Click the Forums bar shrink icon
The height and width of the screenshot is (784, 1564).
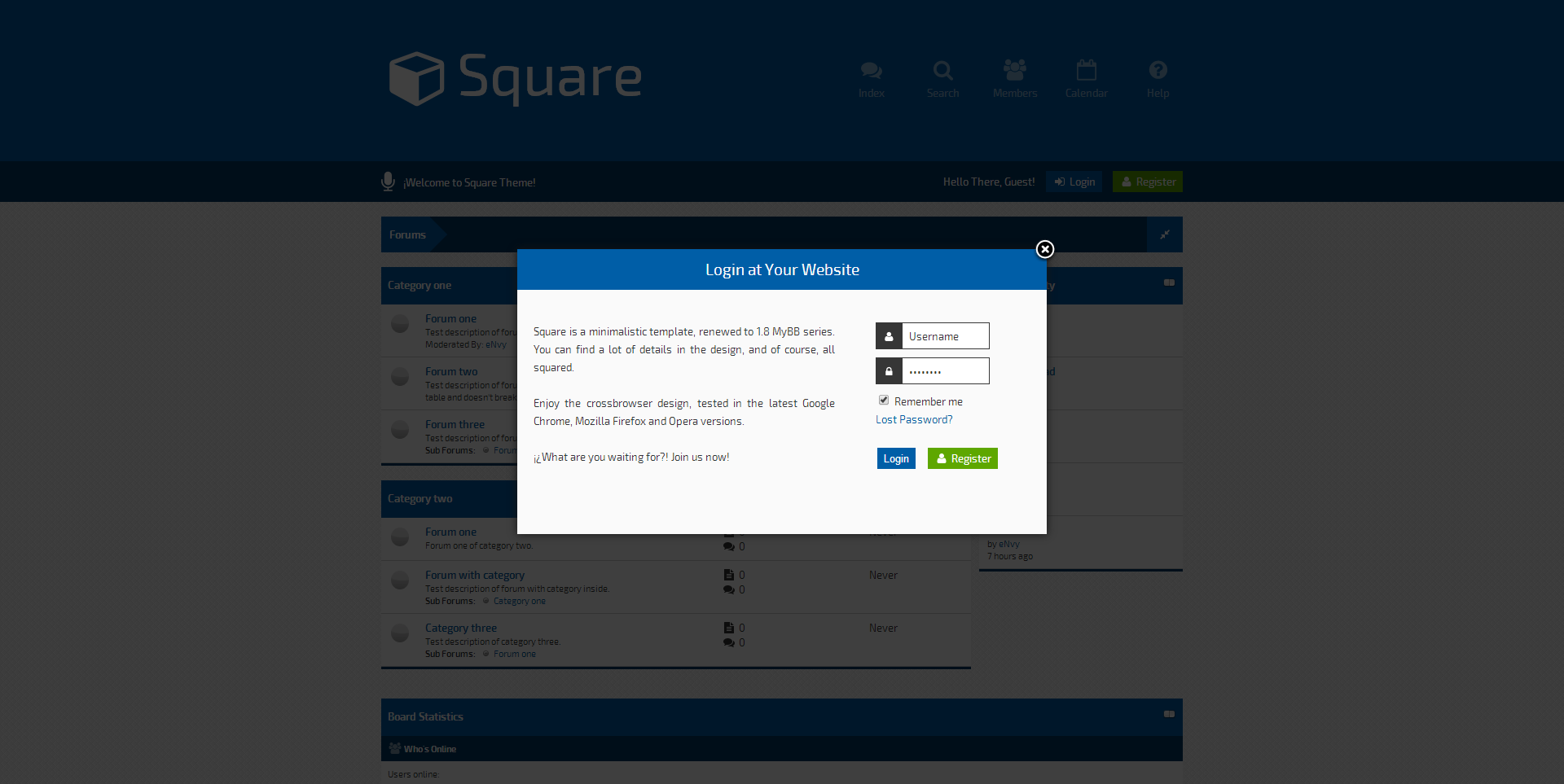coord(1165,234)
